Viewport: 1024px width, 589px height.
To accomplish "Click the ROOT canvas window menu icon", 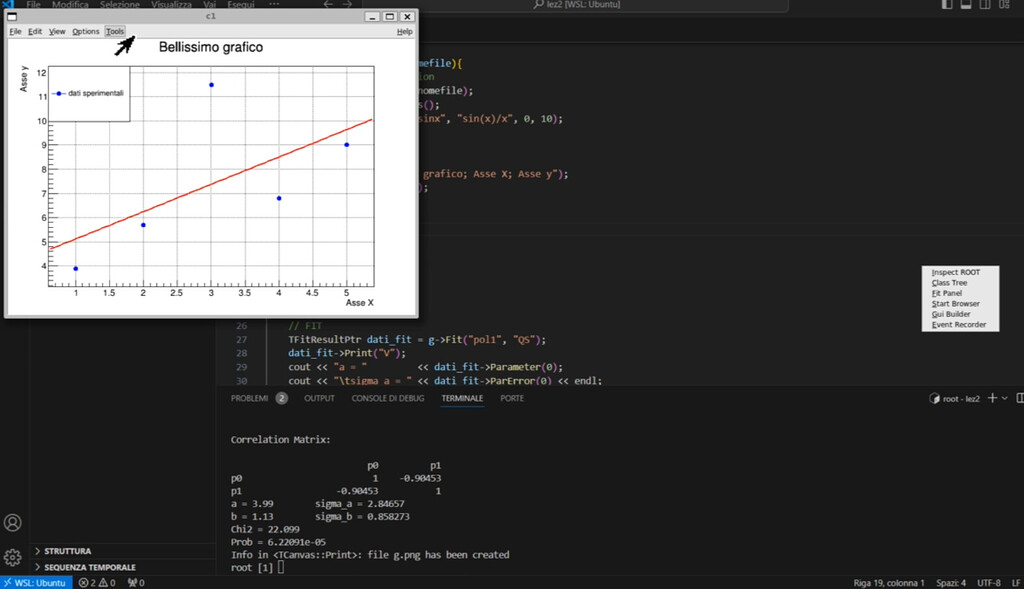I will point(13,17).
